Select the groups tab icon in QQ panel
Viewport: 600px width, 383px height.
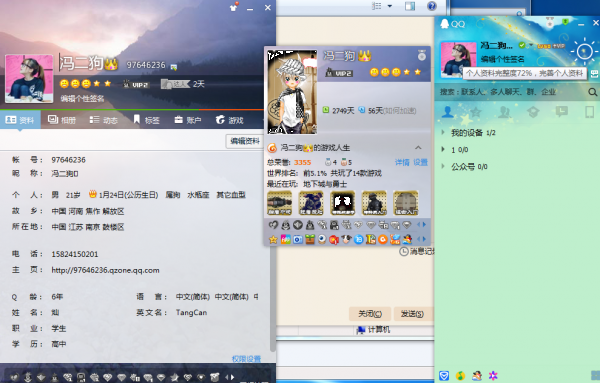tap(504, 112)
